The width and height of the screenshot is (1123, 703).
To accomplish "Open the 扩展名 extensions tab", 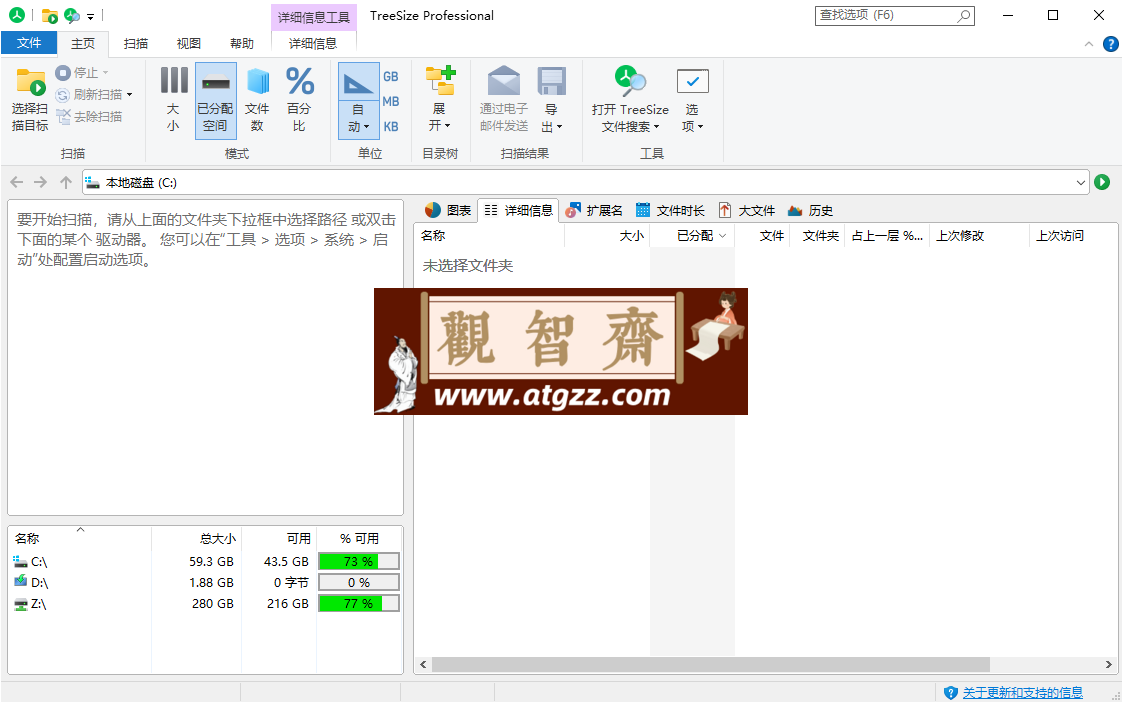I will point(594,210).
